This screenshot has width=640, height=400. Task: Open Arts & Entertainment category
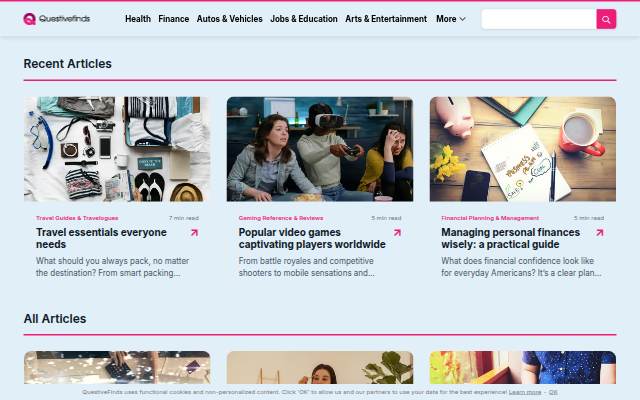(386, 19)
